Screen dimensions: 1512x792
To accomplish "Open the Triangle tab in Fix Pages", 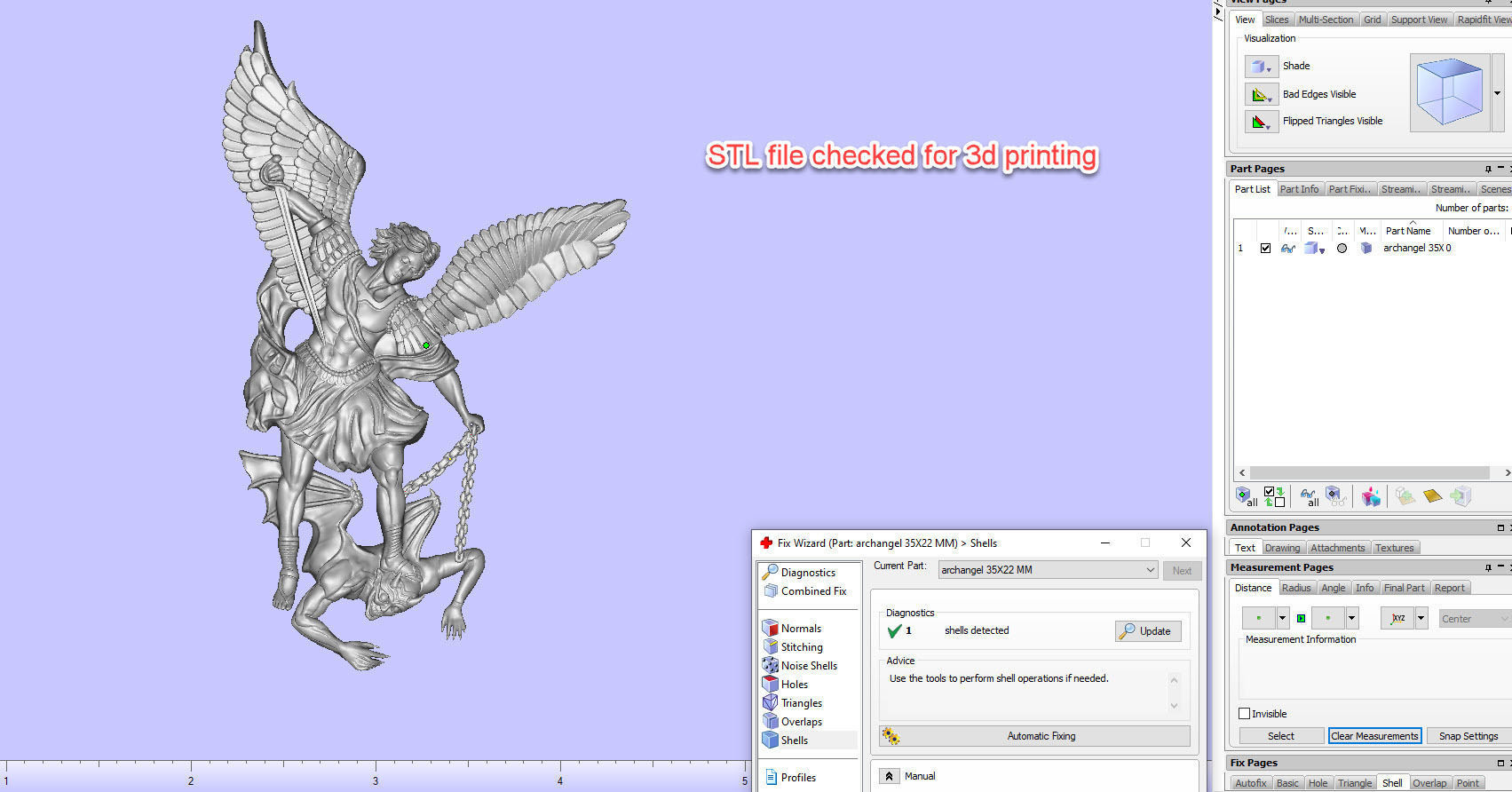I will click(1354, 783).
